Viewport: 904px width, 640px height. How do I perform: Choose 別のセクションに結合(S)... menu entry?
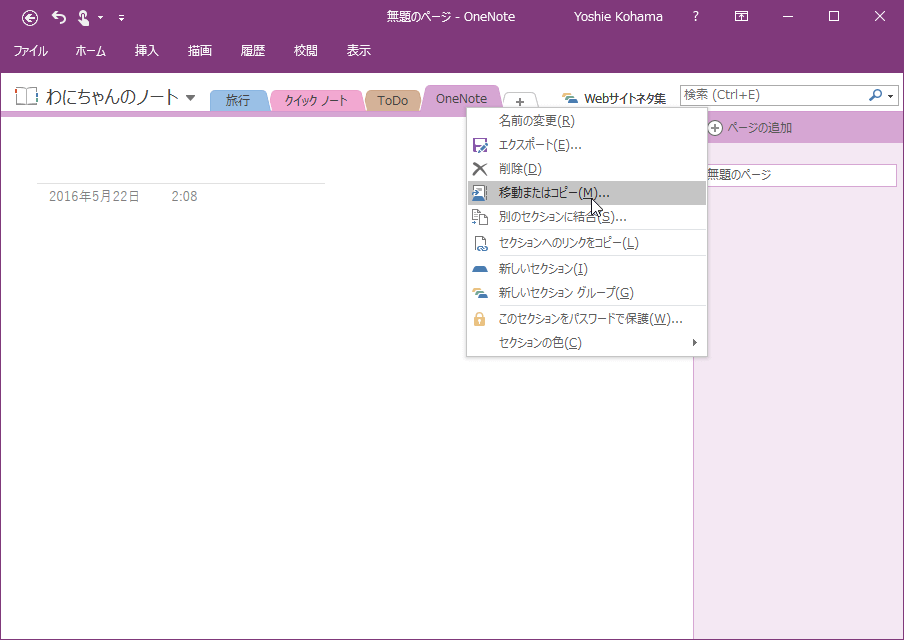click(587, 217)
